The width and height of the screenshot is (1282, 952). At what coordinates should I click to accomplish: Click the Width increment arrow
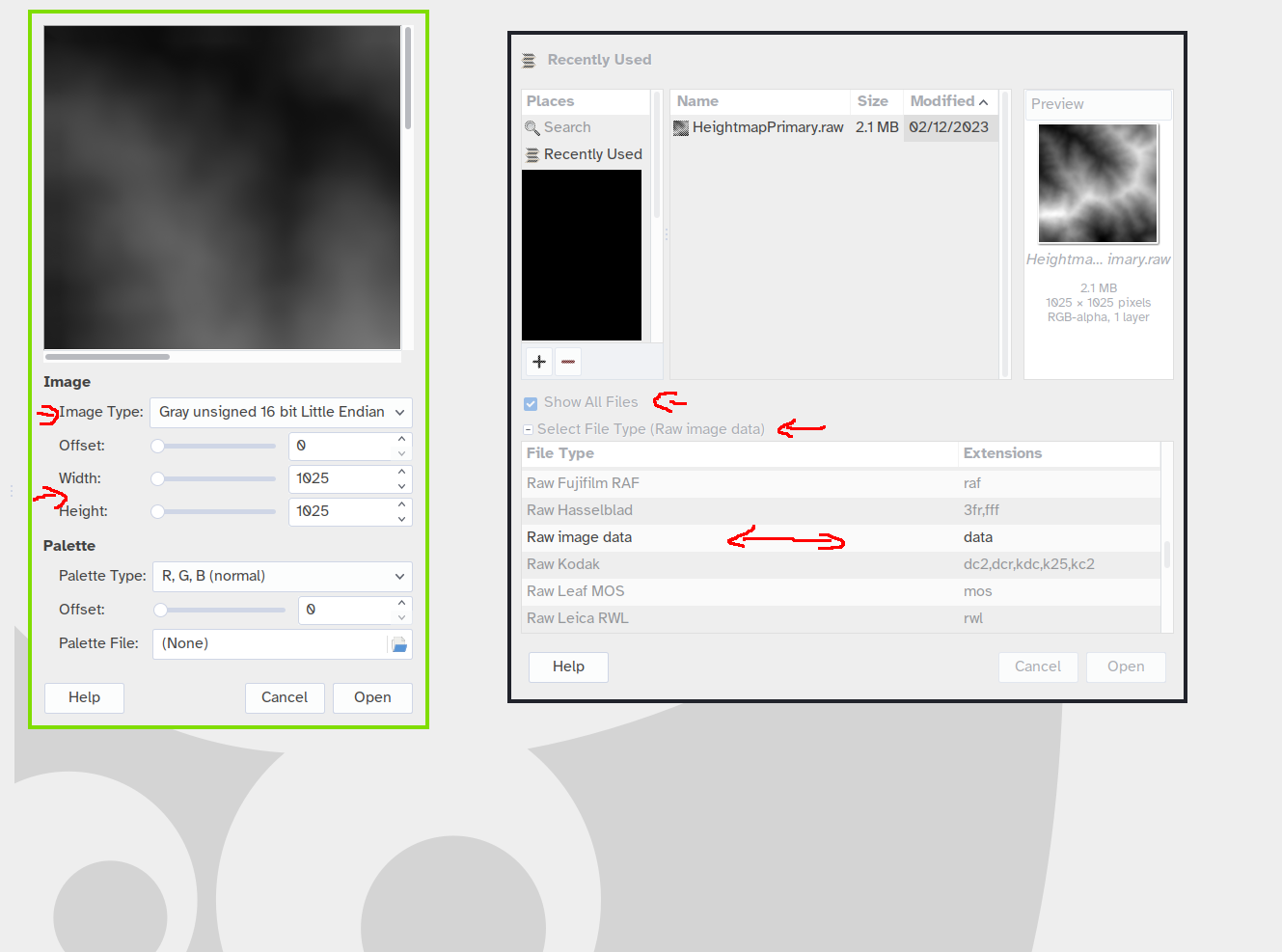point(401,472)
